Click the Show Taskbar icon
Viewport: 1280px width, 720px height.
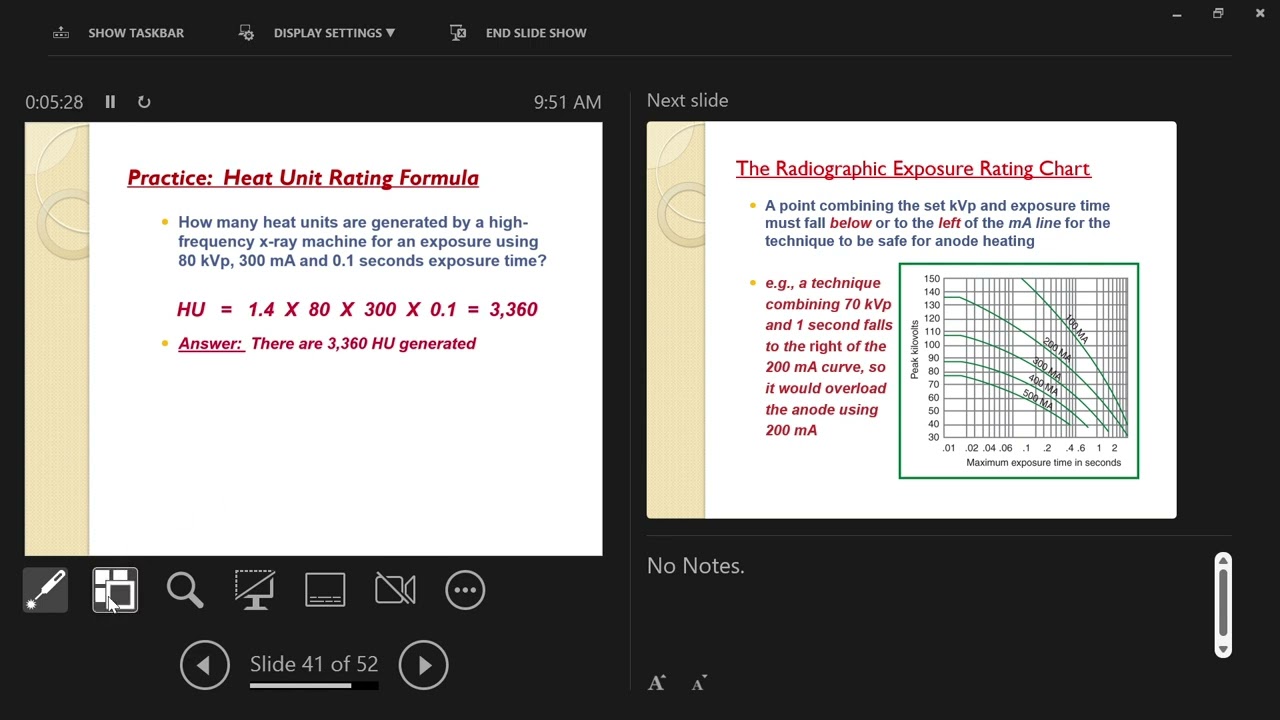(x=61, y=33)
